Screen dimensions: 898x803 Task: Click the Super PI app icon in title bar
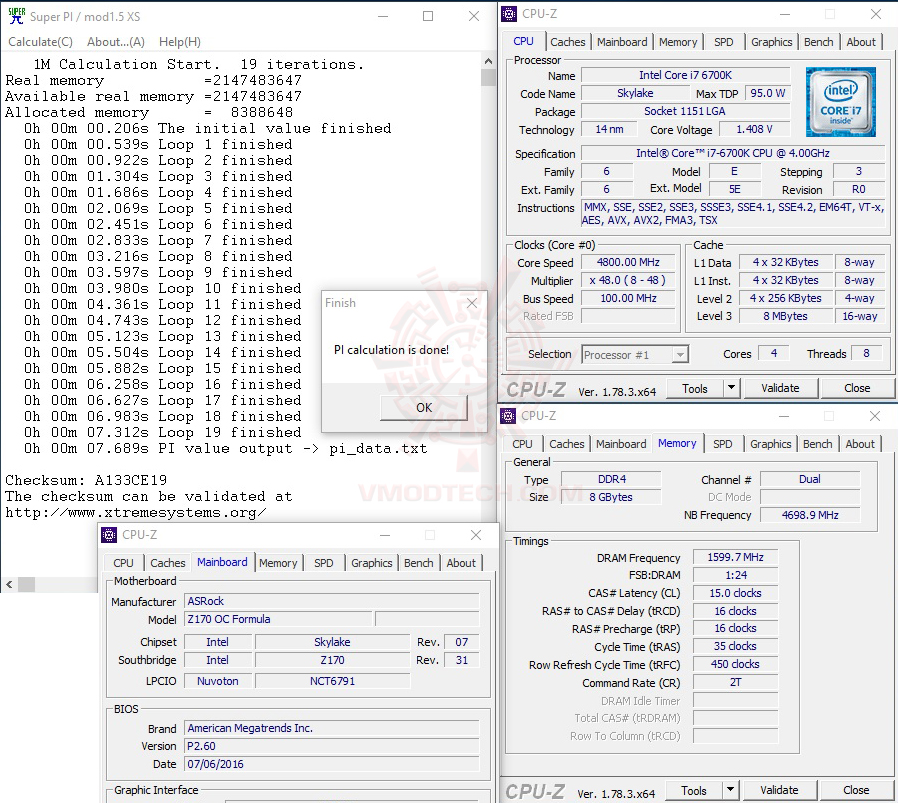pos(17,16)
